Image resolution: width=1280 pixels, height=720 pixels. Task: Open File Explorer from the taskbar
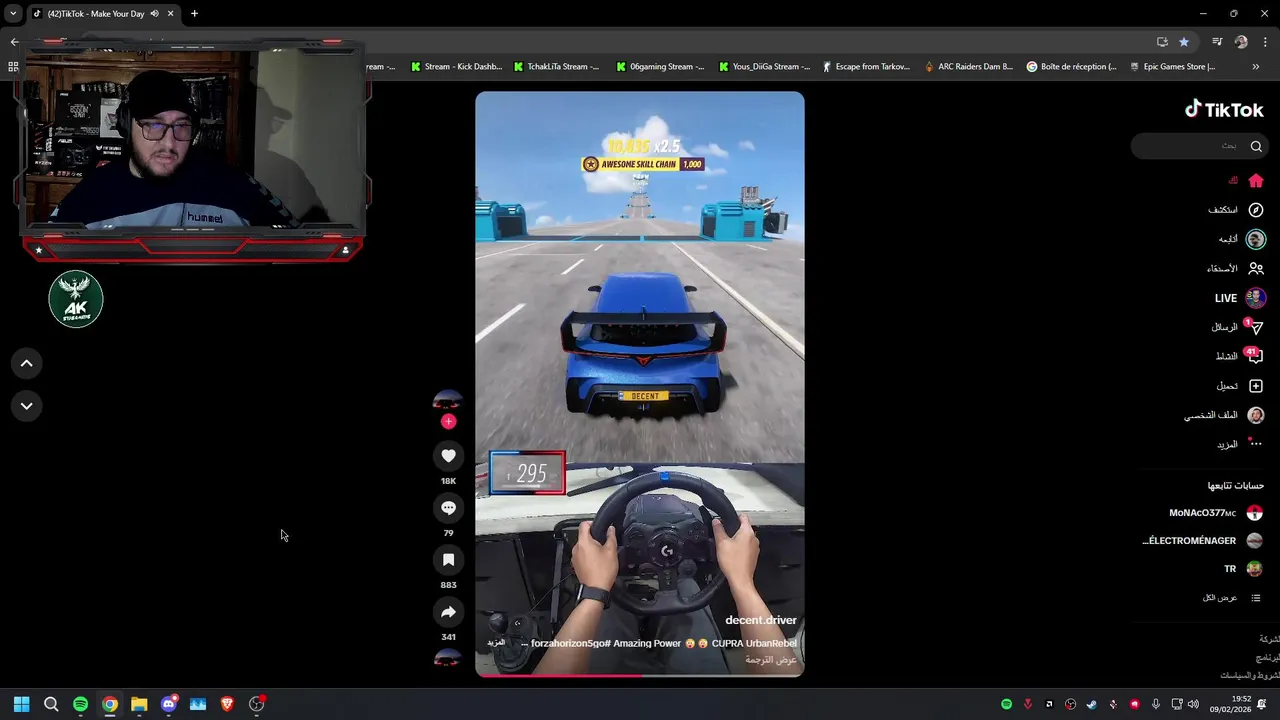[139, 704]
